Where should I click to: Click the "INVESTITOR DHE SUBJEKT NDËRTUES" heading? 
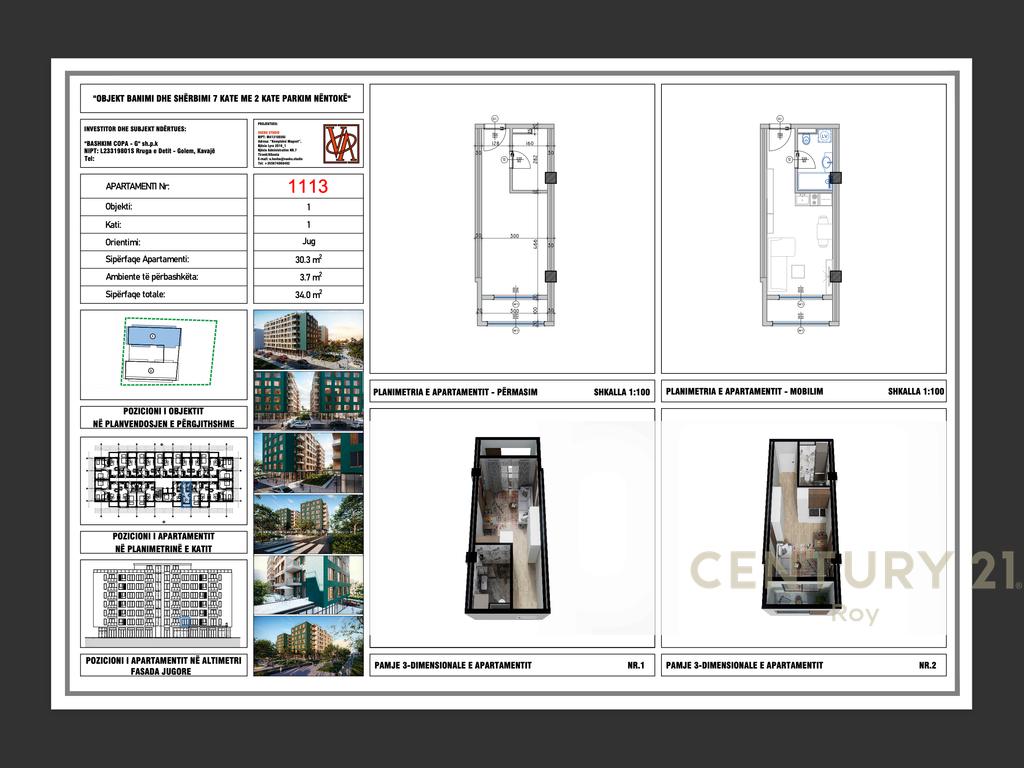pos(135,129)
